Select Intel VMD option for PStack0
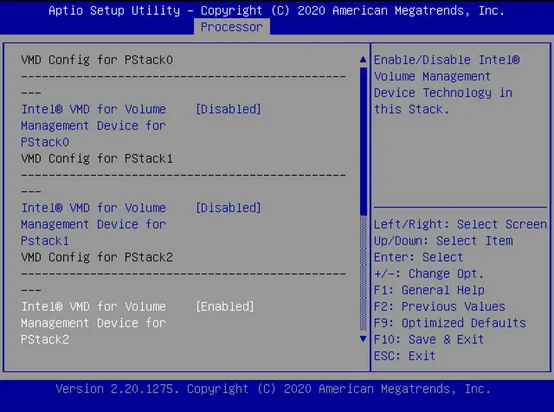Viewport: 554px width, 412px height. pos(94,125)
